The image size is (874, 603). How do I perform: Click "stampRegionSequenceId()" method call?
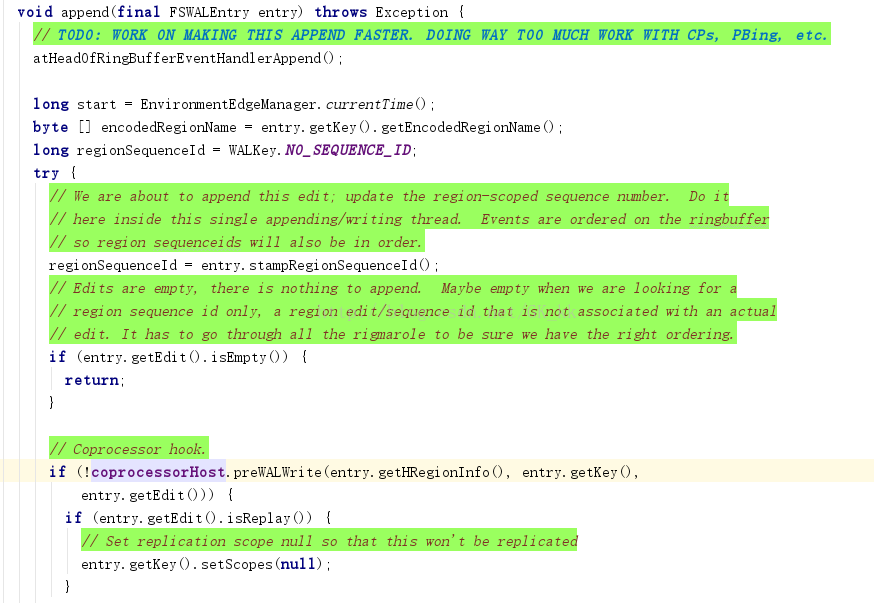[x=339, y=265]
